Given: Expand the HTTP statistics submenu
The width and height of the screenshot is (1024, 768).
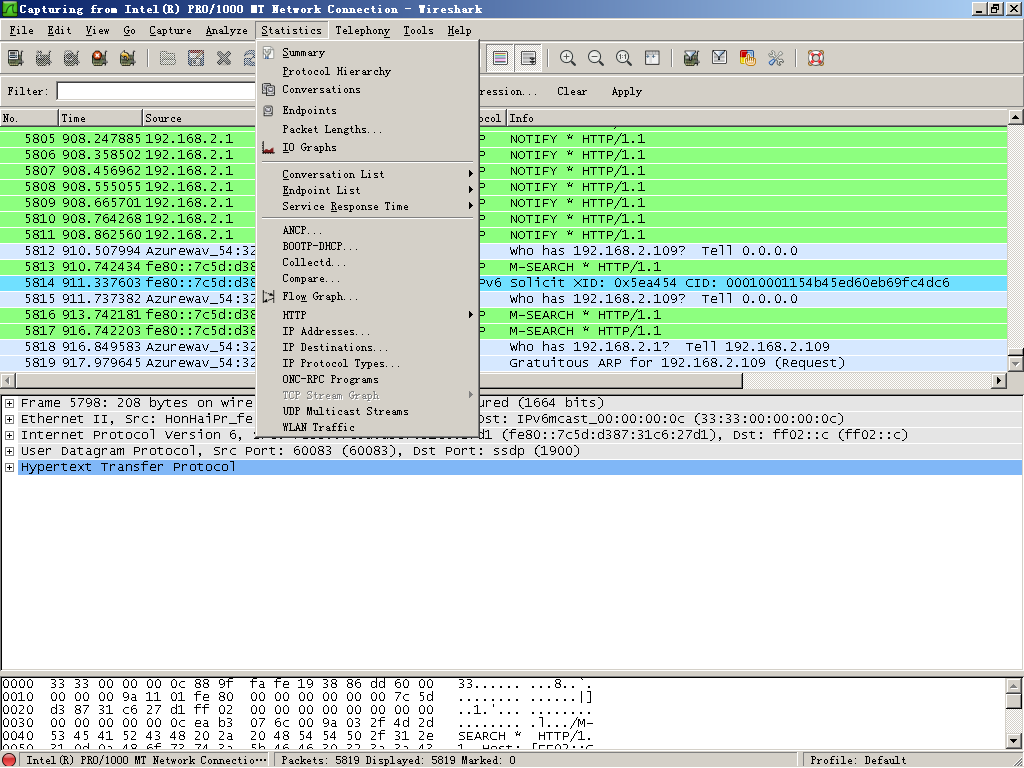Looking at the screenshot, I should [x=368, y=315].
